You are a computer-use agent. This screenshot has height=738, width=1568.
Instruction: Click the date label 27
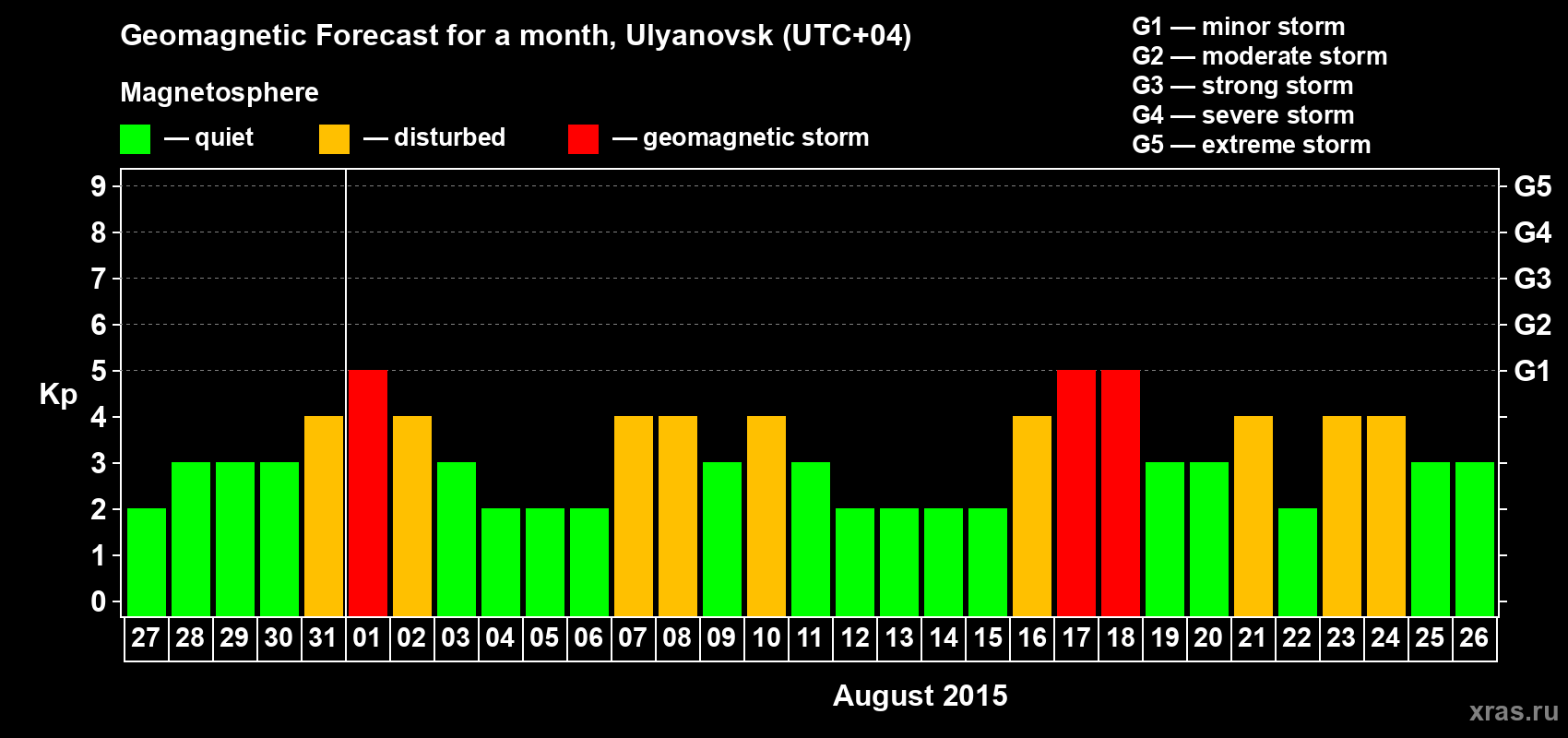(146, 638)
